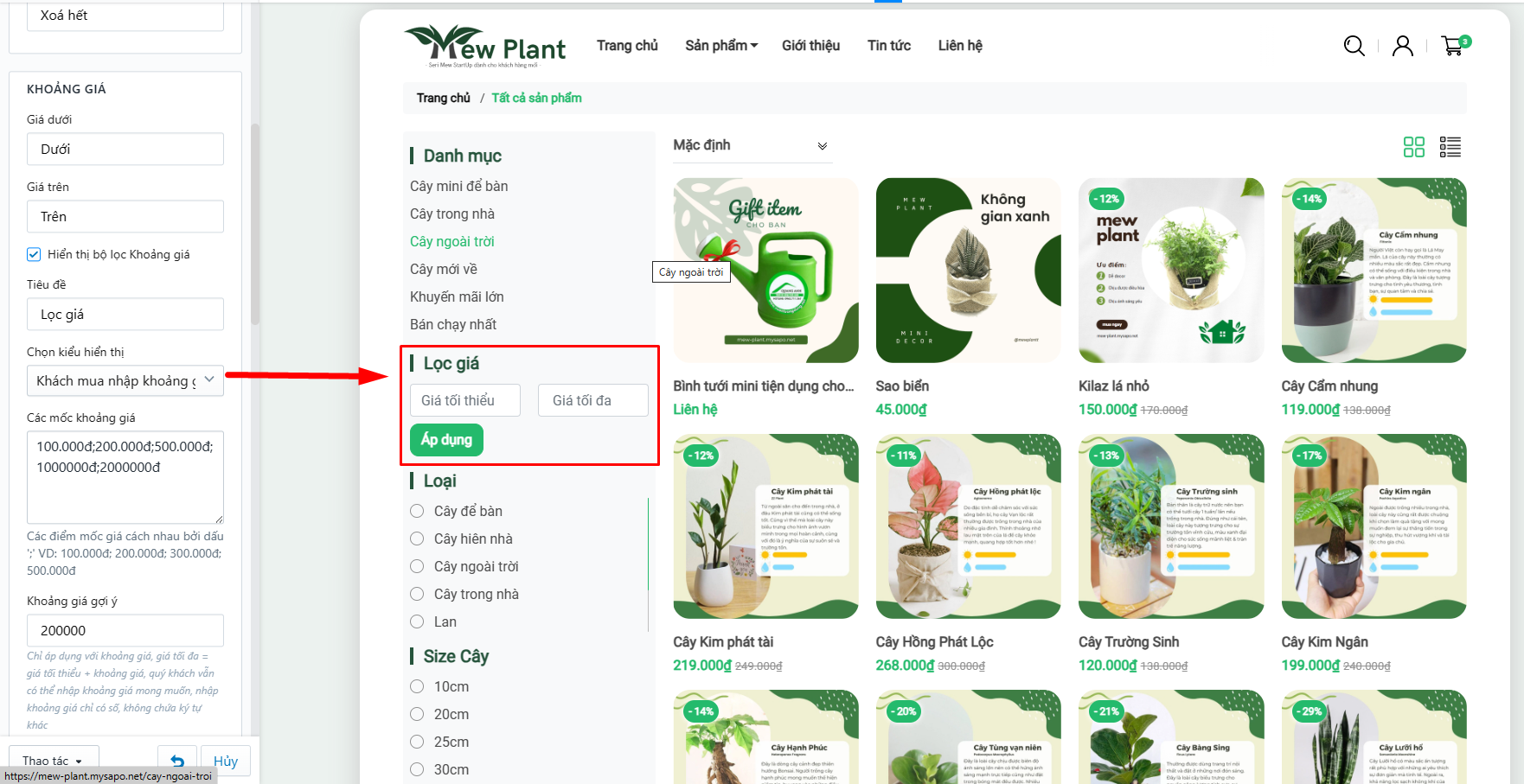1524x784 pixels.
Task: Open the user account icon
Action: pyautogui.click(x=1403, y=46)
